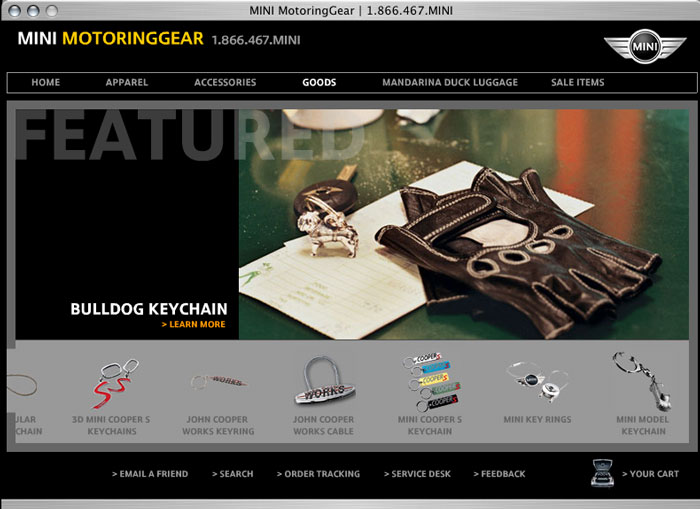Click the MINI KEY RINGS label
This screenshot has width=700, height=509.
pyautogui.click(x=538, y=420)
